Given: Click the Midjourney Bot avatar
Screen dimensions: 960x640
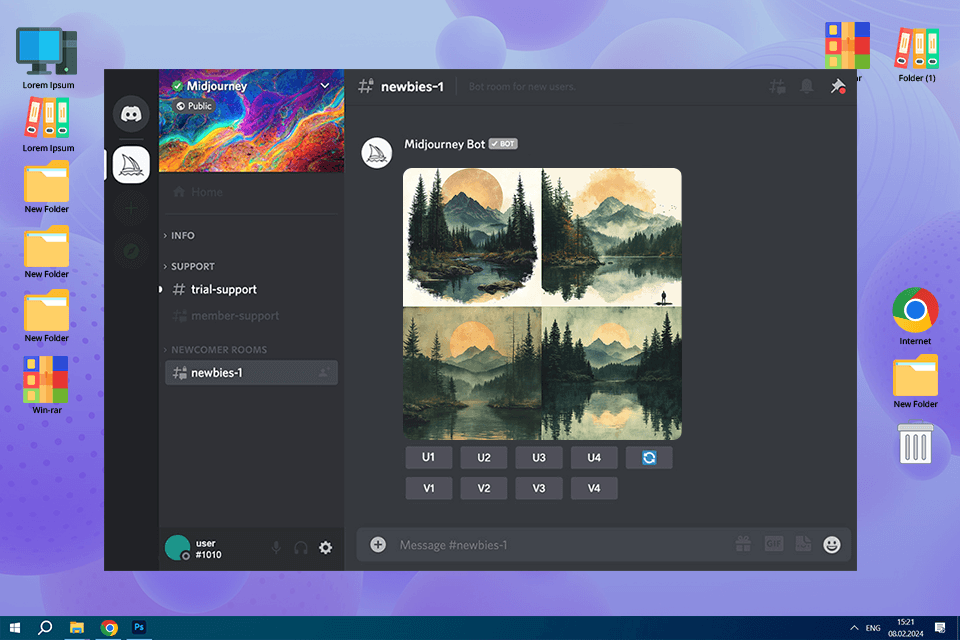Looking at the screenshot, I should tap(377, 153).
